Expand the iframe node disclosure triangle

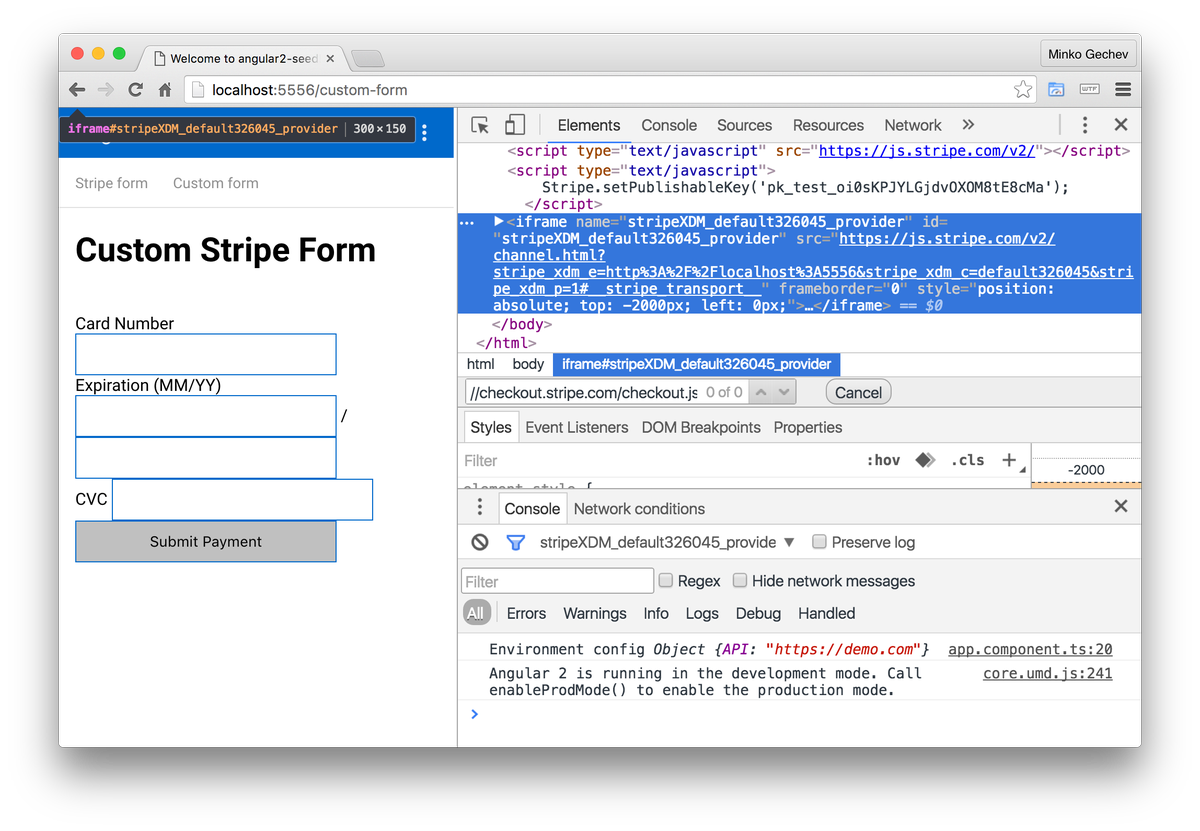[x=499, y=221]
